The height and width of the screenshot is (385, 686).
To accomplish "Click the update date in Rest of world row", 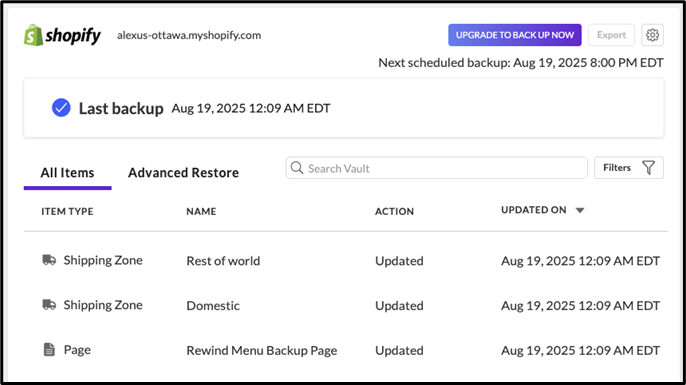I will tap(580, 261).
